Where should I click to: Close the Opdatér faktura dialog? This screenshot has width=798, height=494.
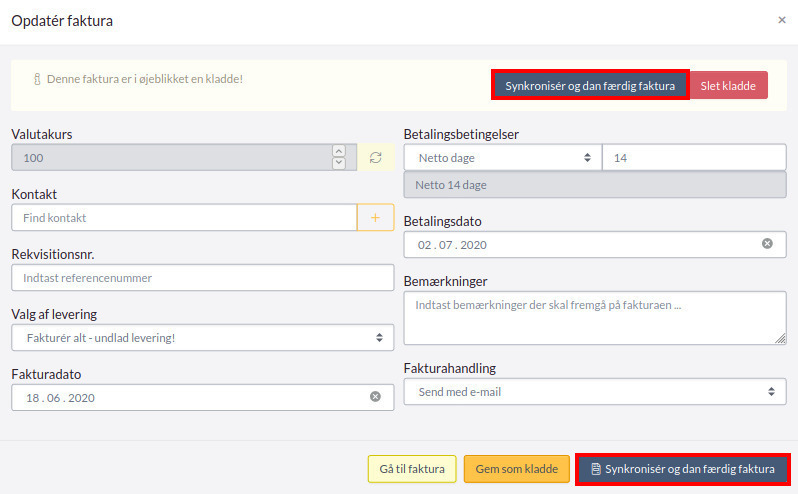coord(782,20)
